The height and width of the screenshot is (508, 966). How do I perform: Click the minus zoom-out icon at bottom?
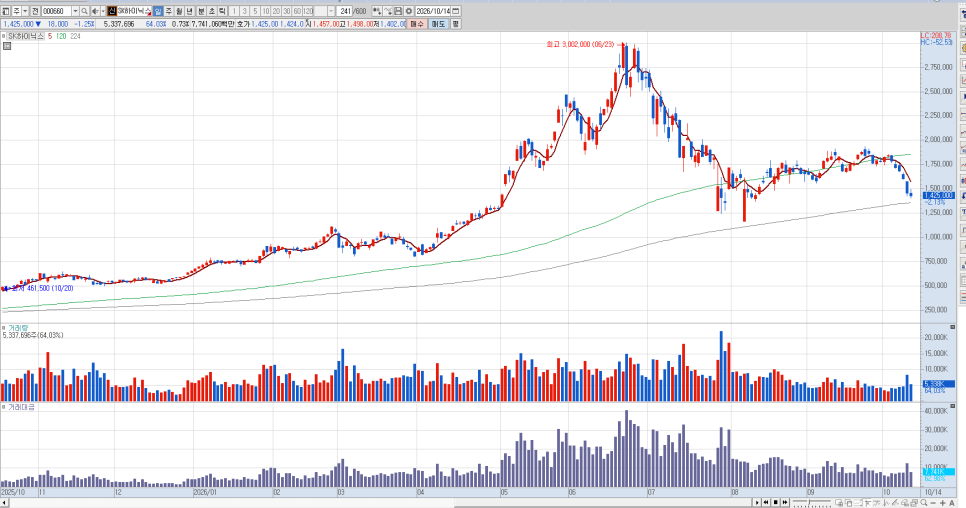tap(933, 503)
